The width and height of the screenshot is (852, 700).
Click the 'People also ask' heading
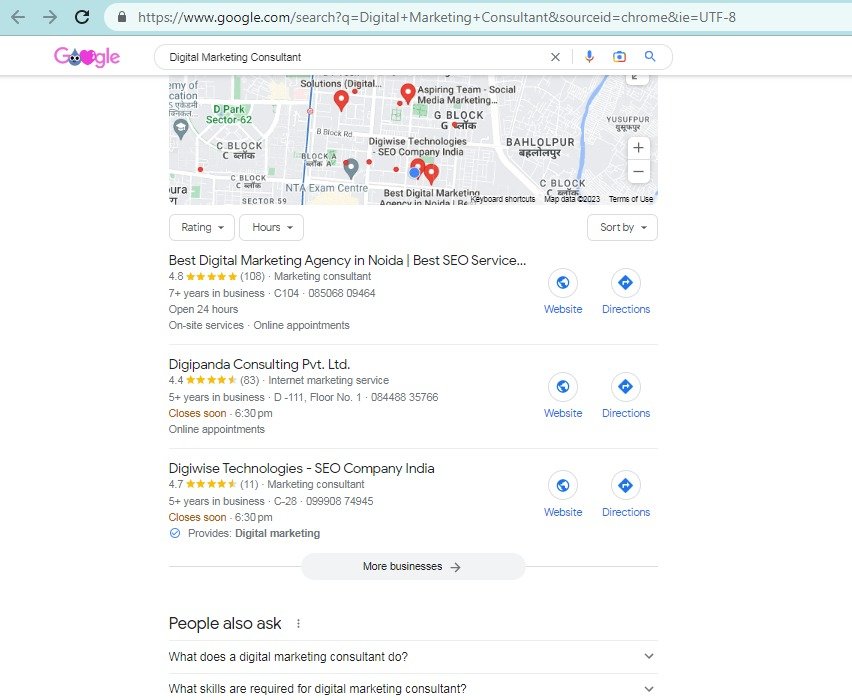click(x=225, y=623)
